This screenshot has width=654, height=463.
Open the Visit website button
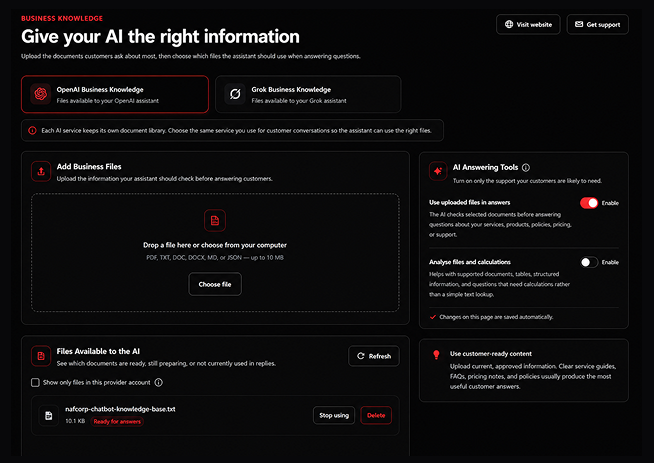528,25
